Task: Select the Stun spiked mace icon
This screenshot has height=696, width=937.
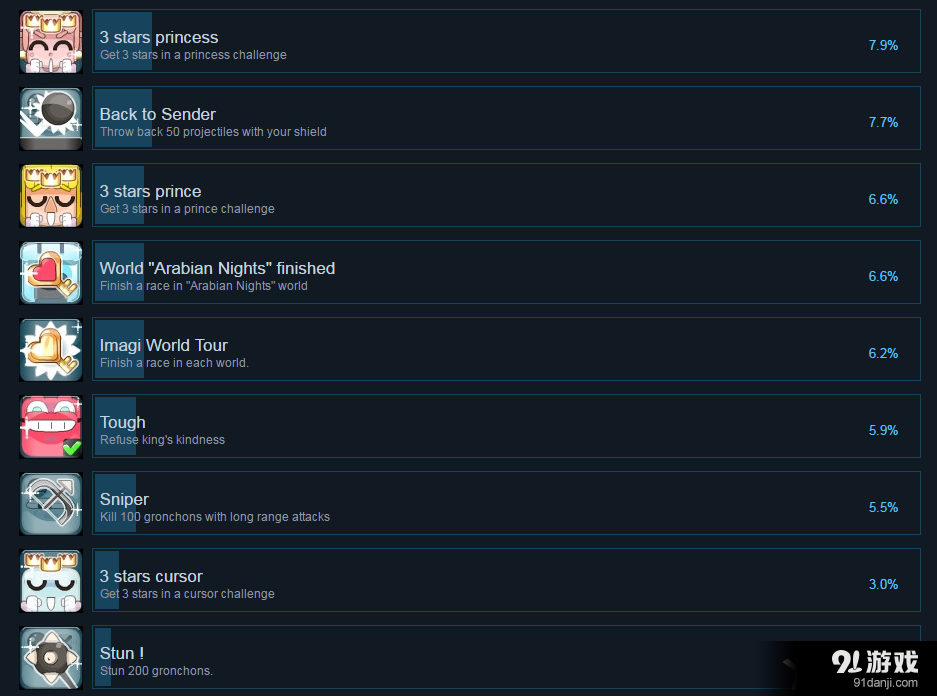Action: [x=51, y=658]
